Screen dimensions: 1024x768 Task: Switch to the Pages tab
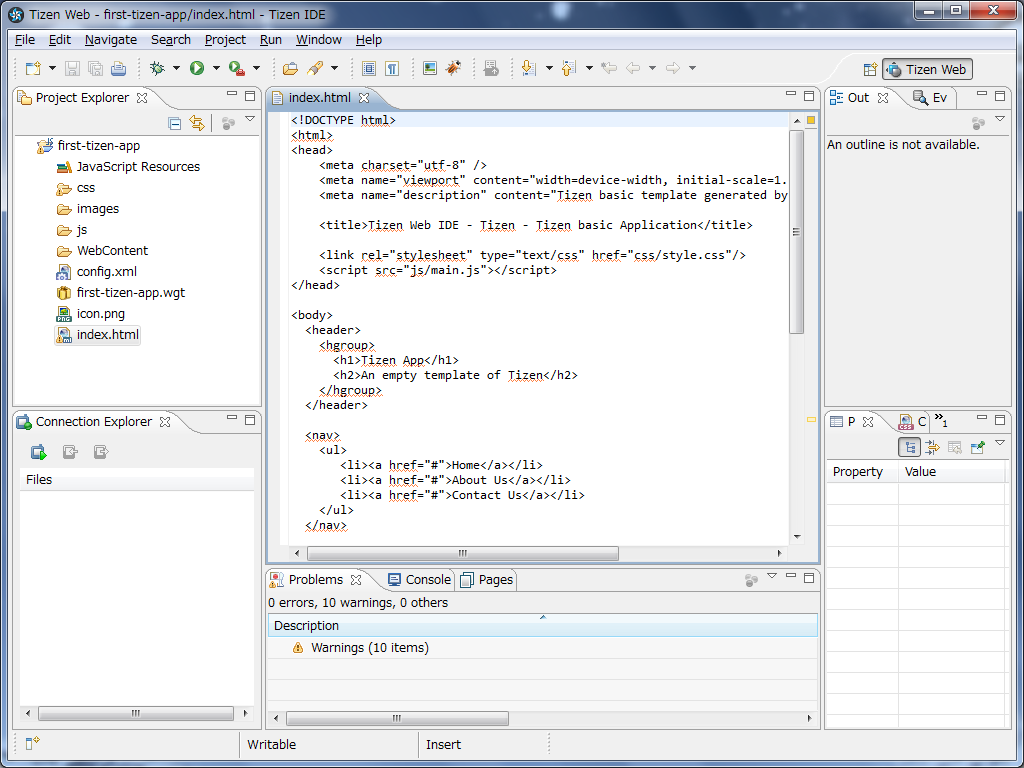pos(487,580)
